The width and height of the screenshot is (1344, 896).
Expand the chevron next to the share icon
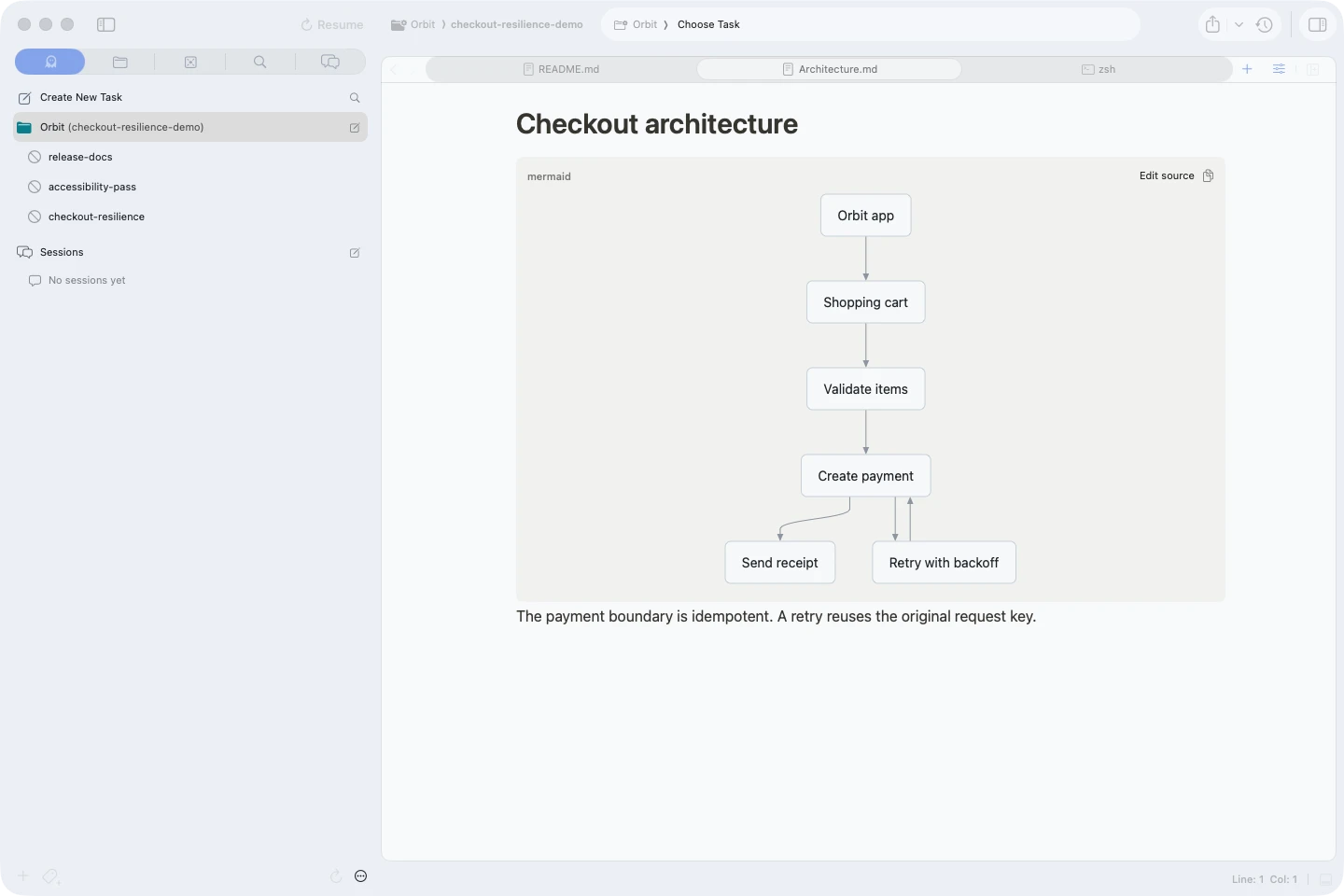[1239, 25]
